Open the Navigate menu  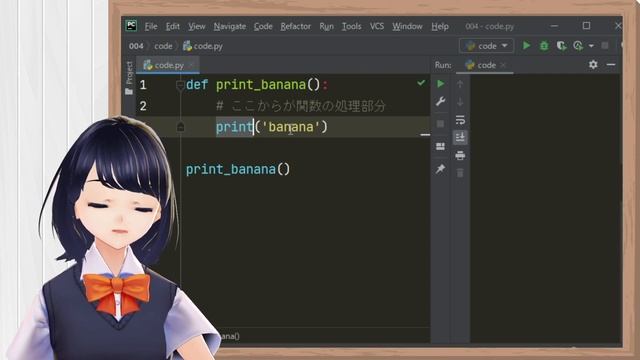tap(230, 27)
